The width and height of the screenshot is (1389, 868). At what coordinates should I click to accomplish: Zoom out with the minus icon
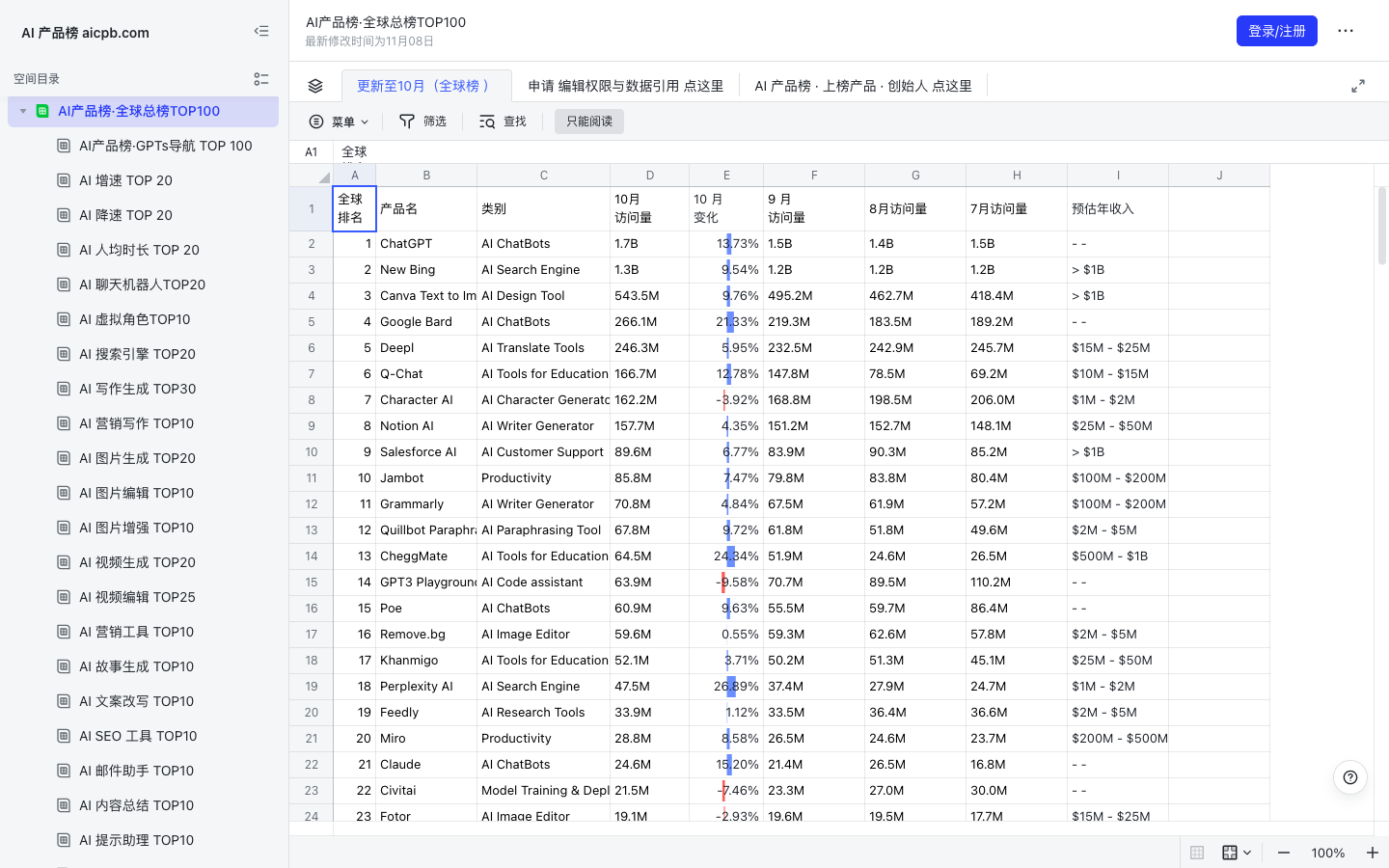point(1284,853)
